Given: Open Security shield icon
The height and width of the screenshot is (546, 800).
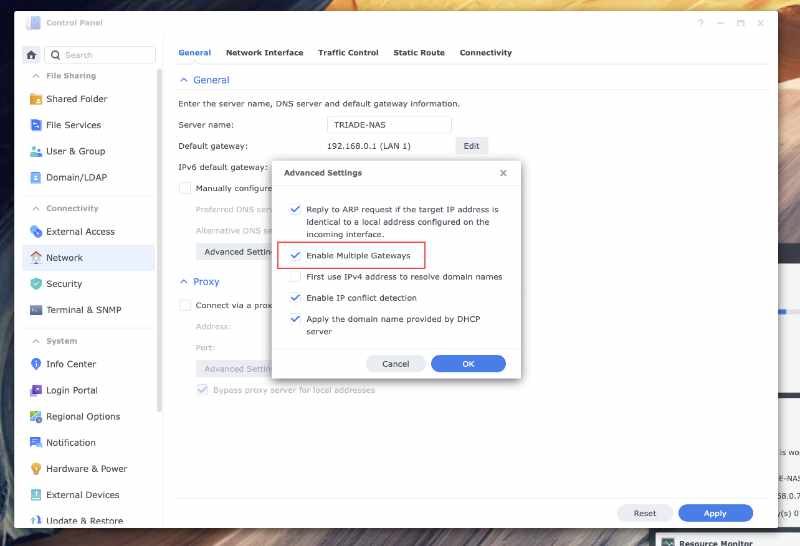Looking at the screenshot, I should click(36, 284).
